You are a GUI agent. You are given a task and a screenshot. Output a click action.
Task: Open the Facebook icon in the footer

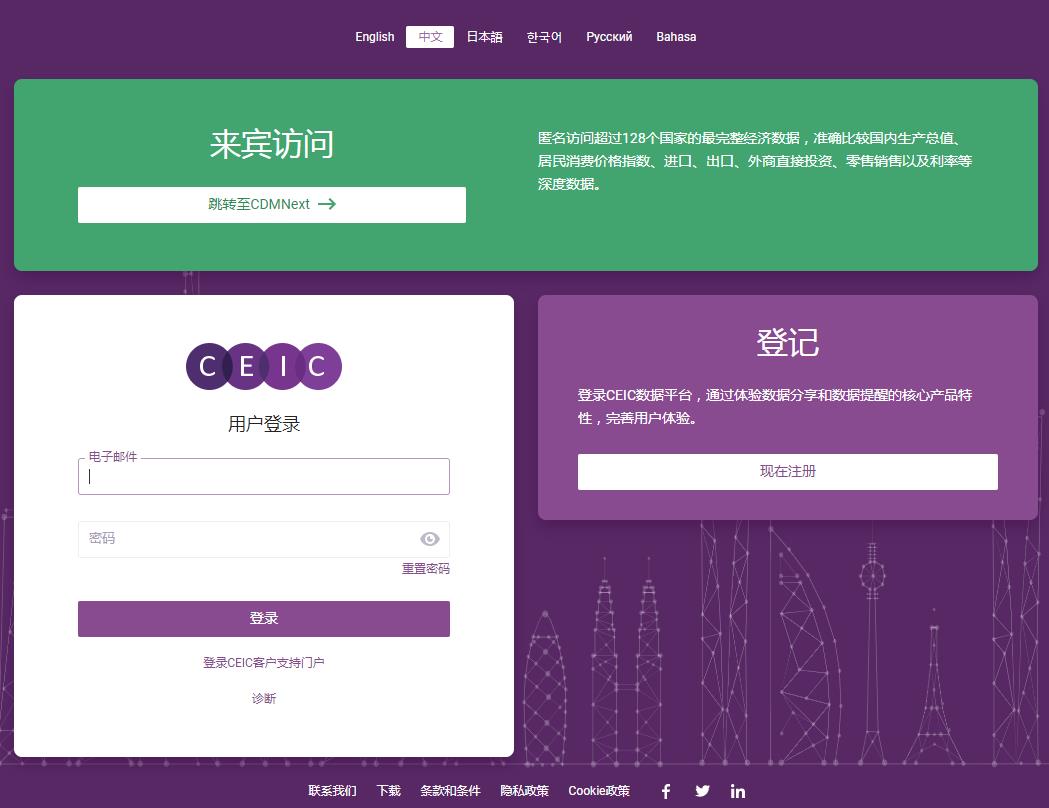(x=666, y=791)
